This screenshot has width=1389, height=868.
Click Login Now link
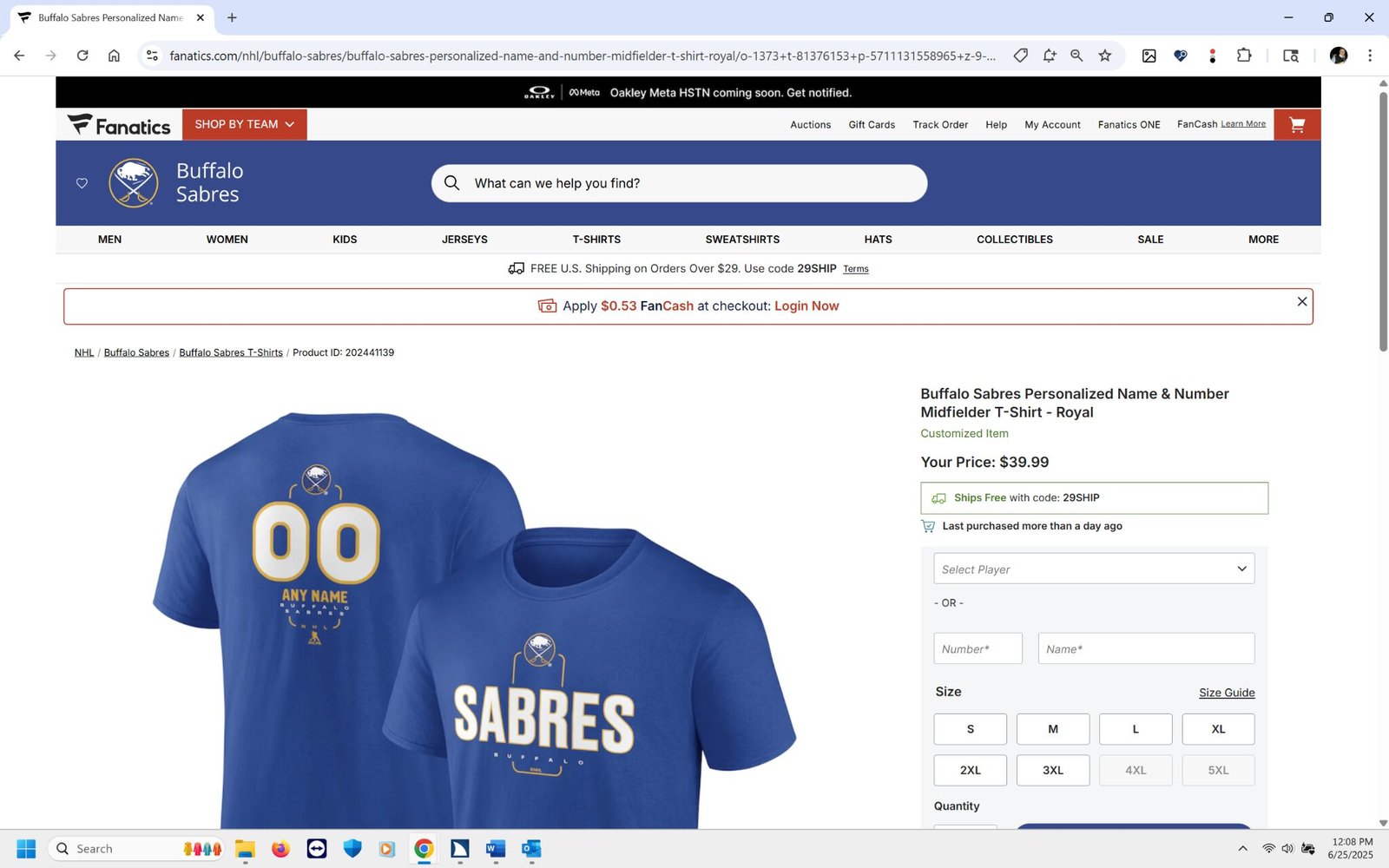tap(806, 306)
